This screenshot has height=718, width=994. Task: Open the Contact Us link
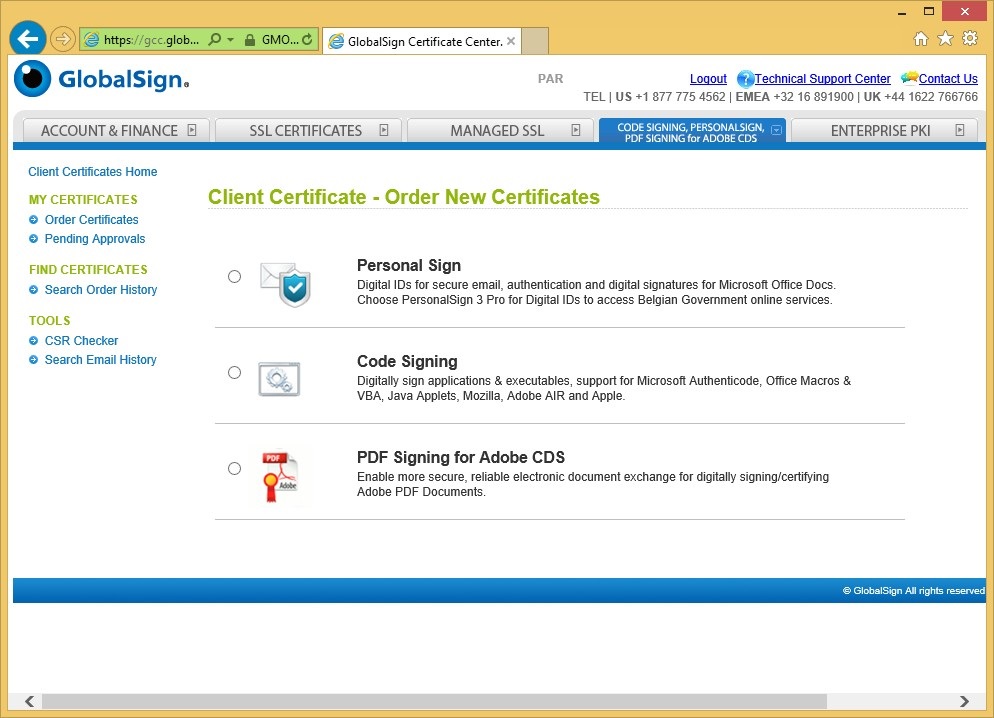click(x=948, y=79)
